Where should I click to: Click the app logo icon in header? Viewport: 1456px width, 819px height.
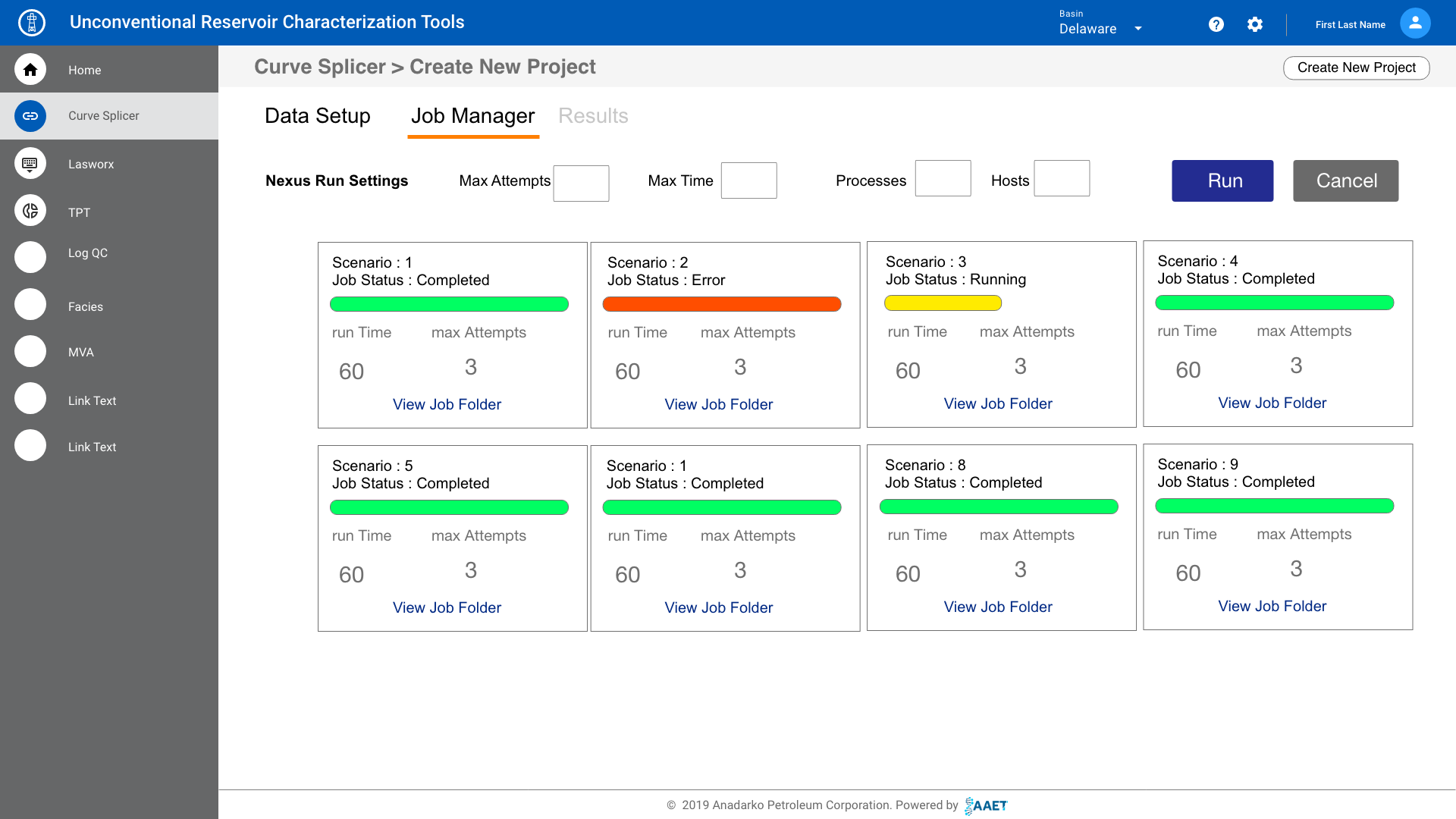(x=31, y=23)
